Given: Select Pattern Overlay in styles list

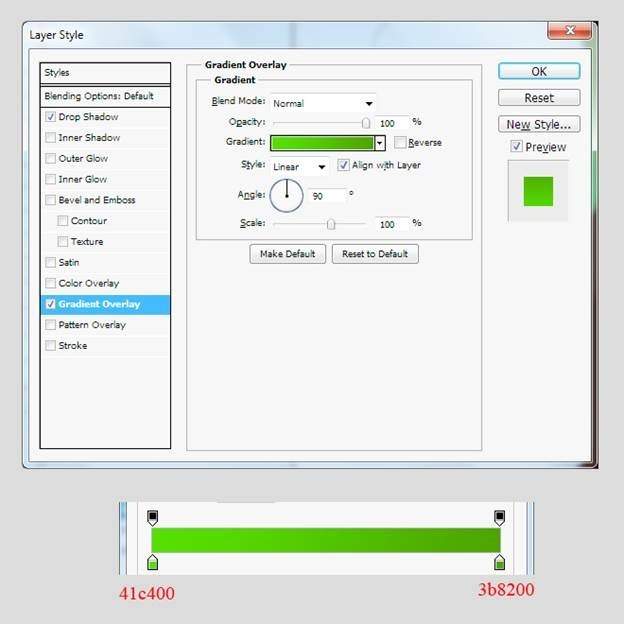Looking at the screenshot, I should (x=92, y=325).
